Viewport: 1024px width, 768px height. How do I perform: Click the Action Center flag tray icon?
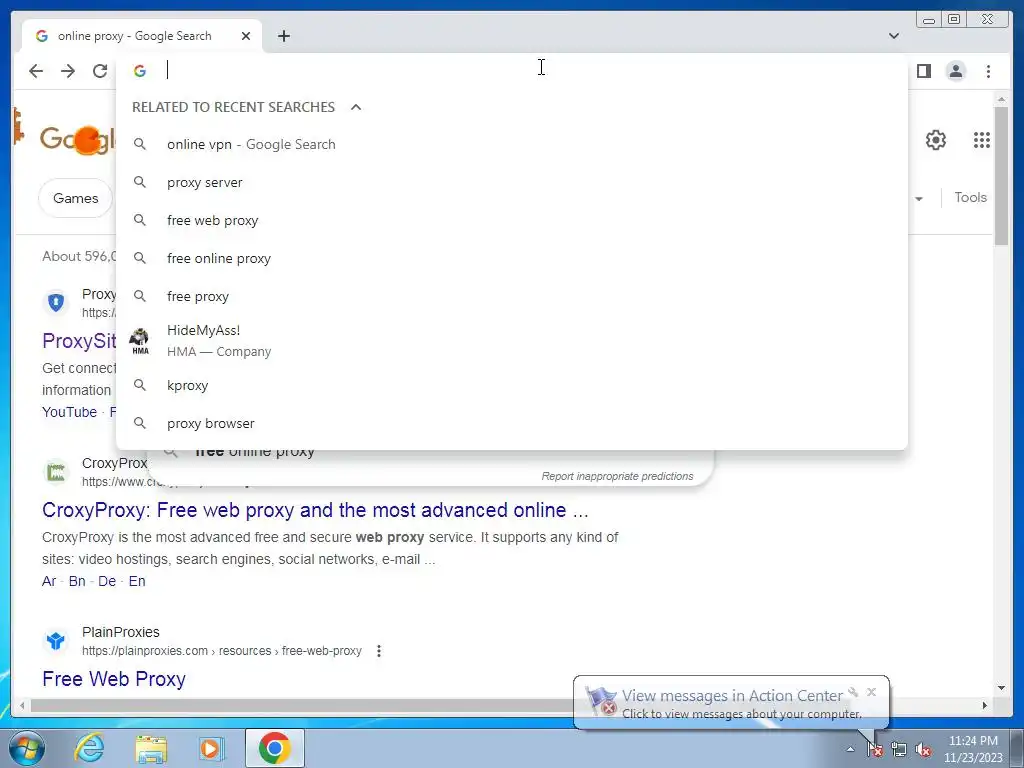875,750
